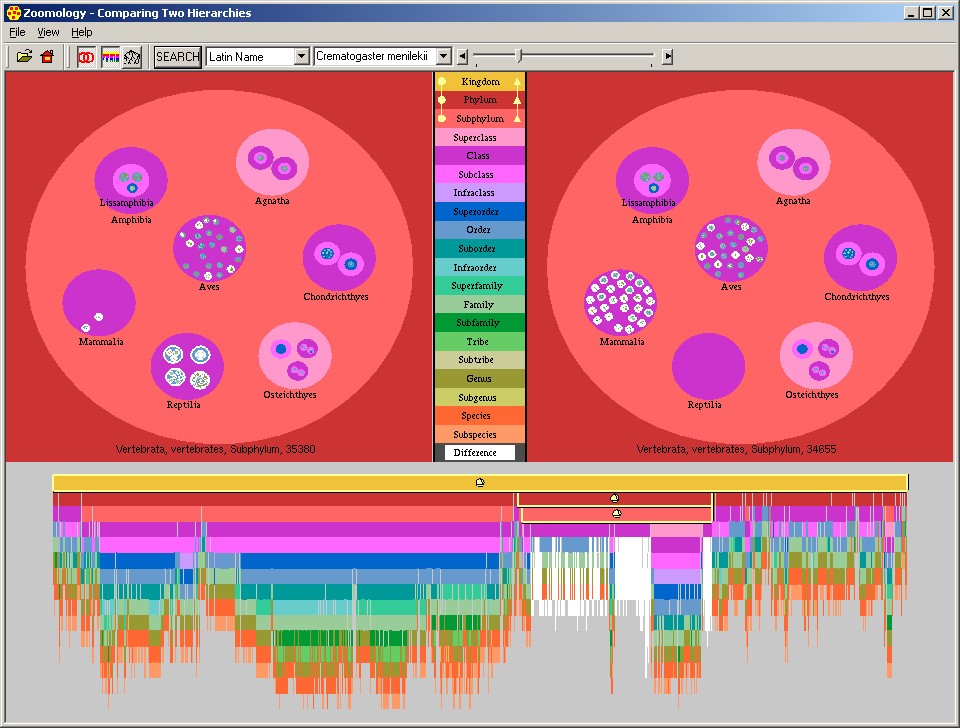Zoom into Lissamphibia circle in left hierarchy
Image resolution: width=960 pixels, height=728 pixels.
[131, 179]
